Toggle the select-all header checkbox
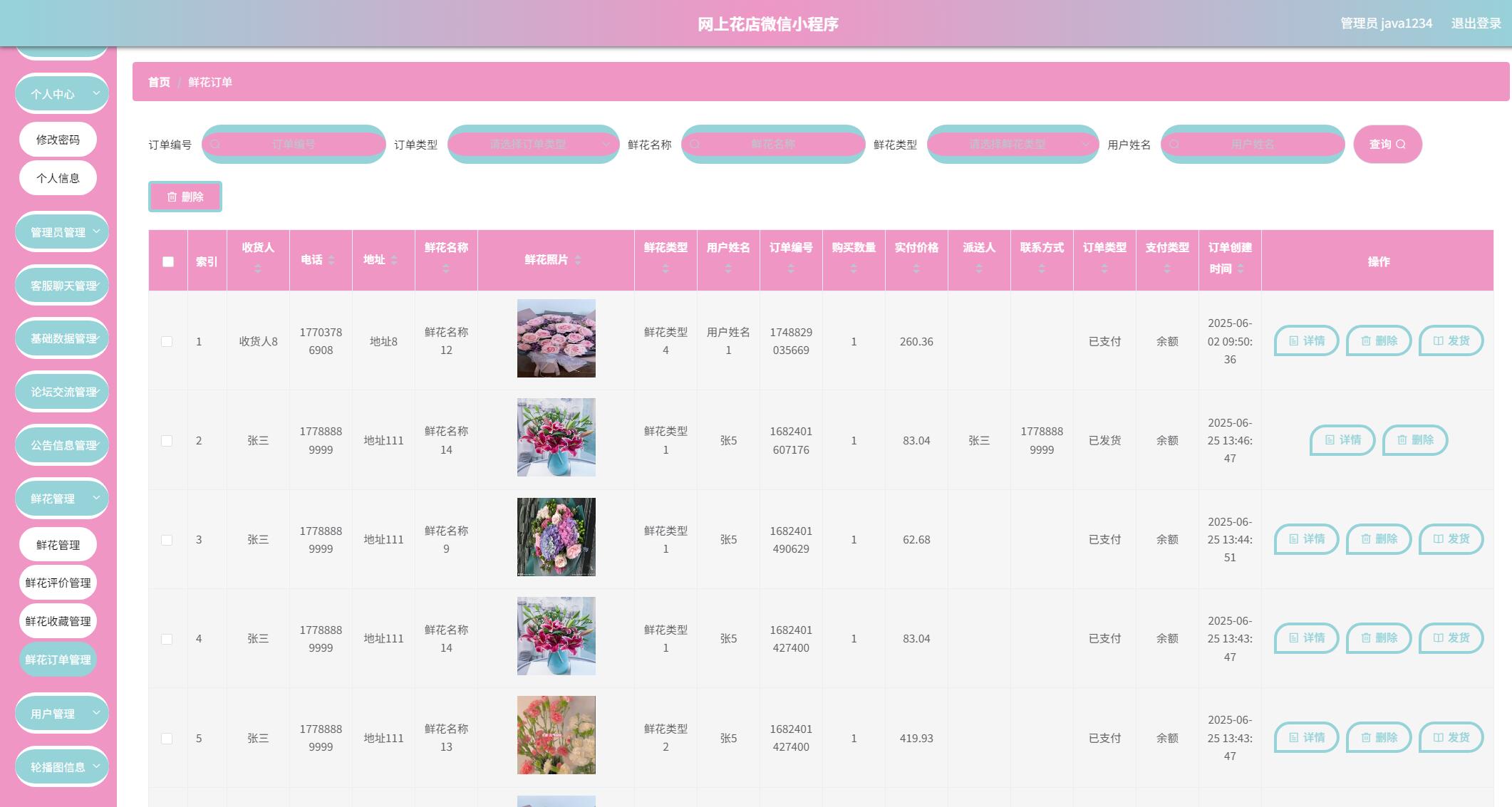This screenshot has width=1512, height=807. [x=168, y=261]
